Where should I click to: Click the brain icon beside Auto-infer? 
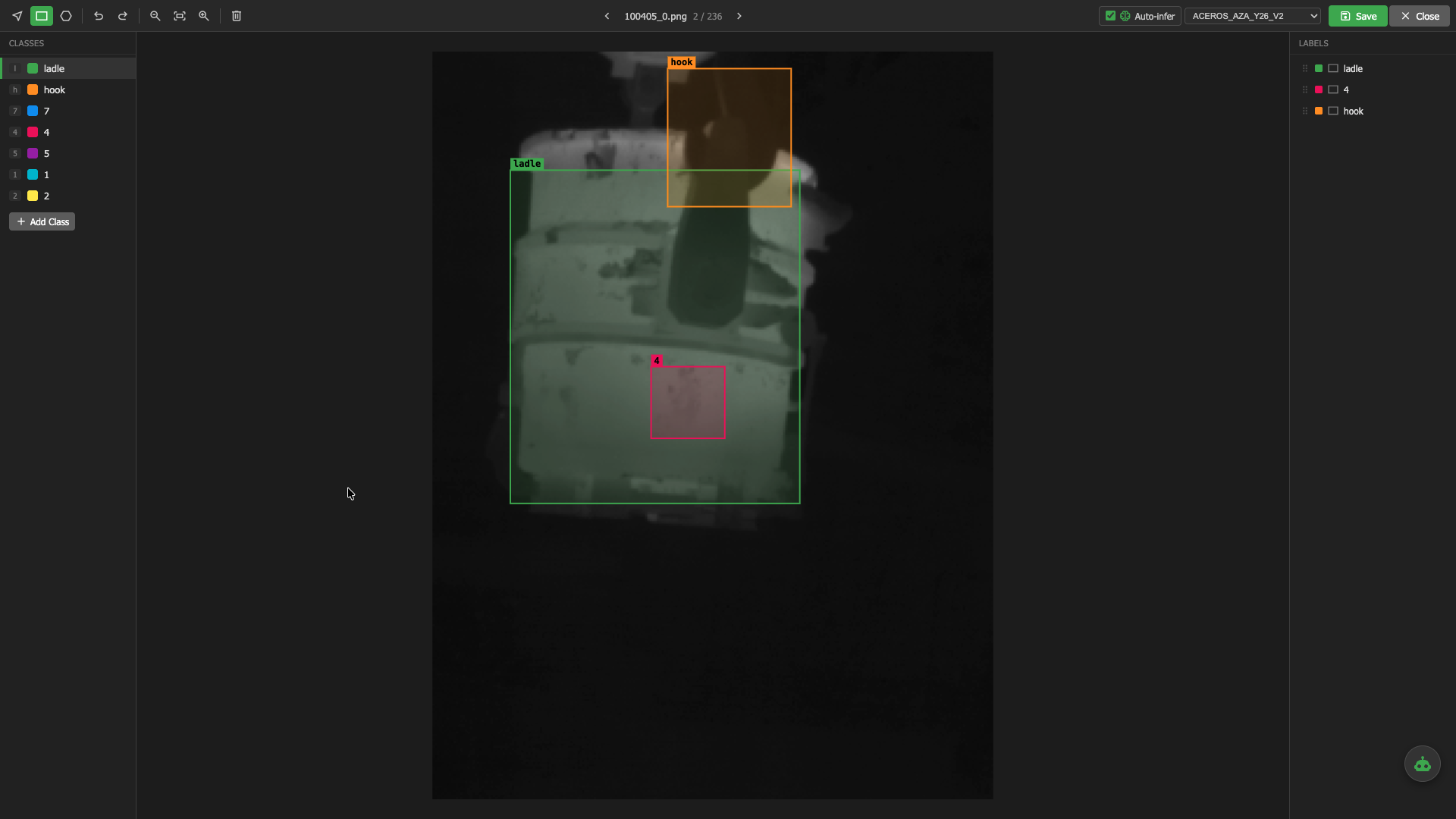(1125, 16)
